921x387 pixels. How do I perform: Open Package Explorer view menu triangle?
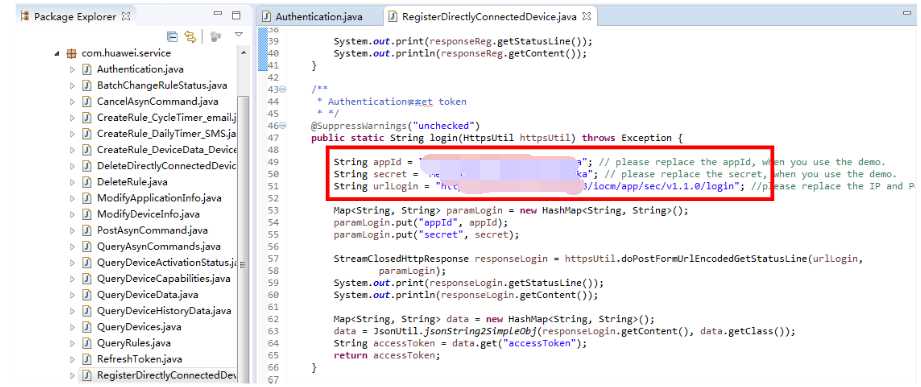pyautogui.click(x=238, y=35)
